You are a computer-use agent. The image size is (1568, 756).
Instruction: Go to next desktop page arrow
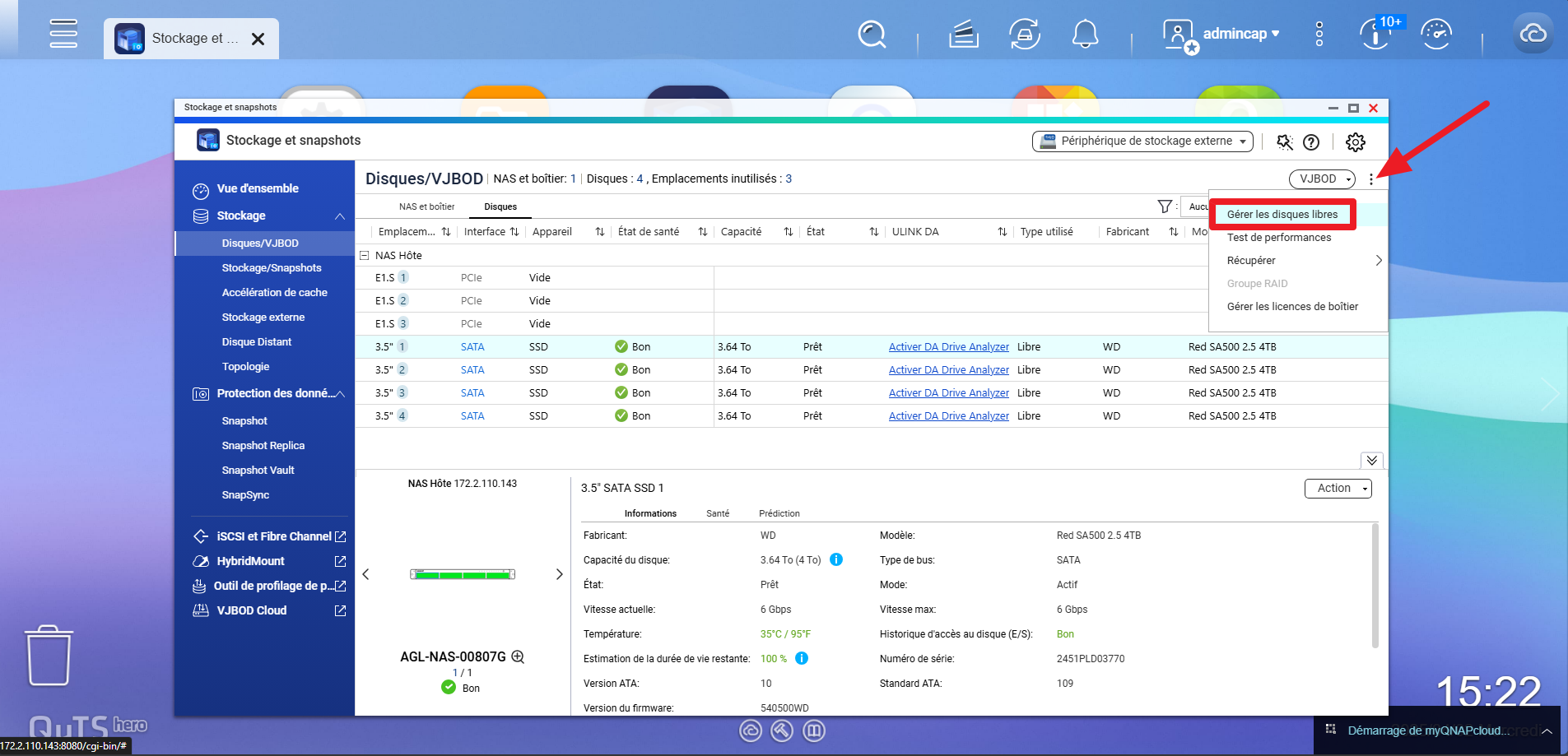click(1550, 395)
